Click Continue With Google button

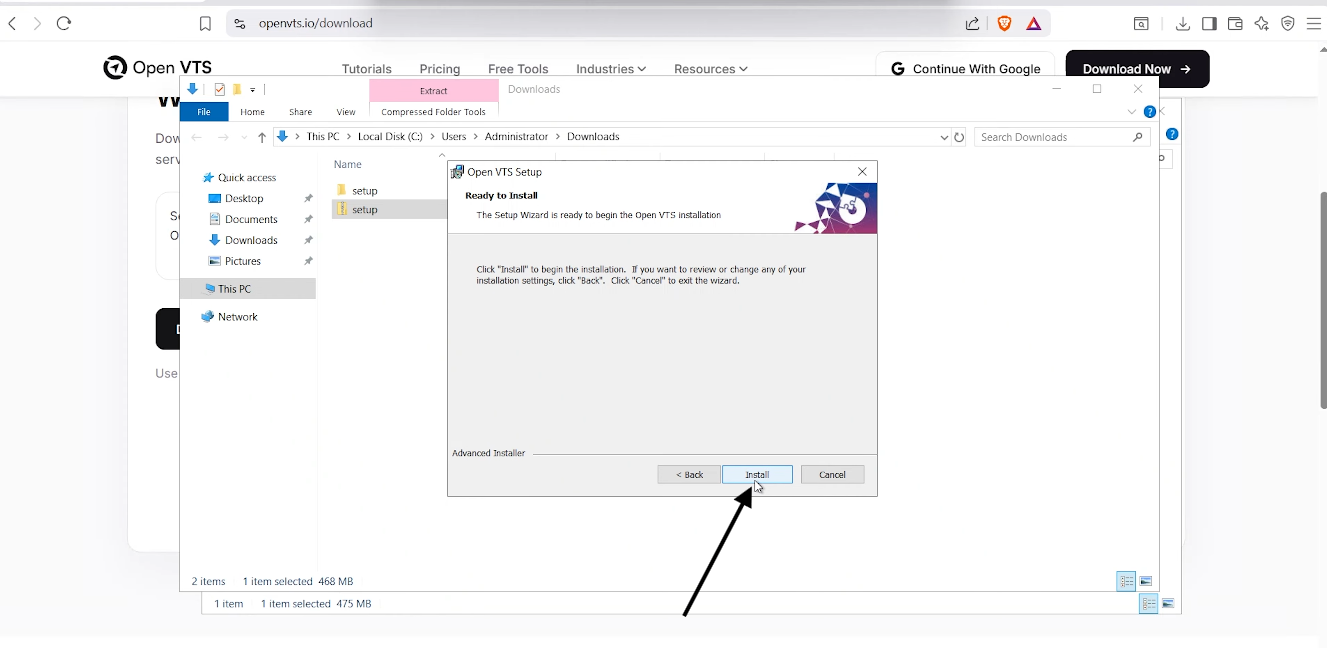pyautogui.click(x=965, y=69)
